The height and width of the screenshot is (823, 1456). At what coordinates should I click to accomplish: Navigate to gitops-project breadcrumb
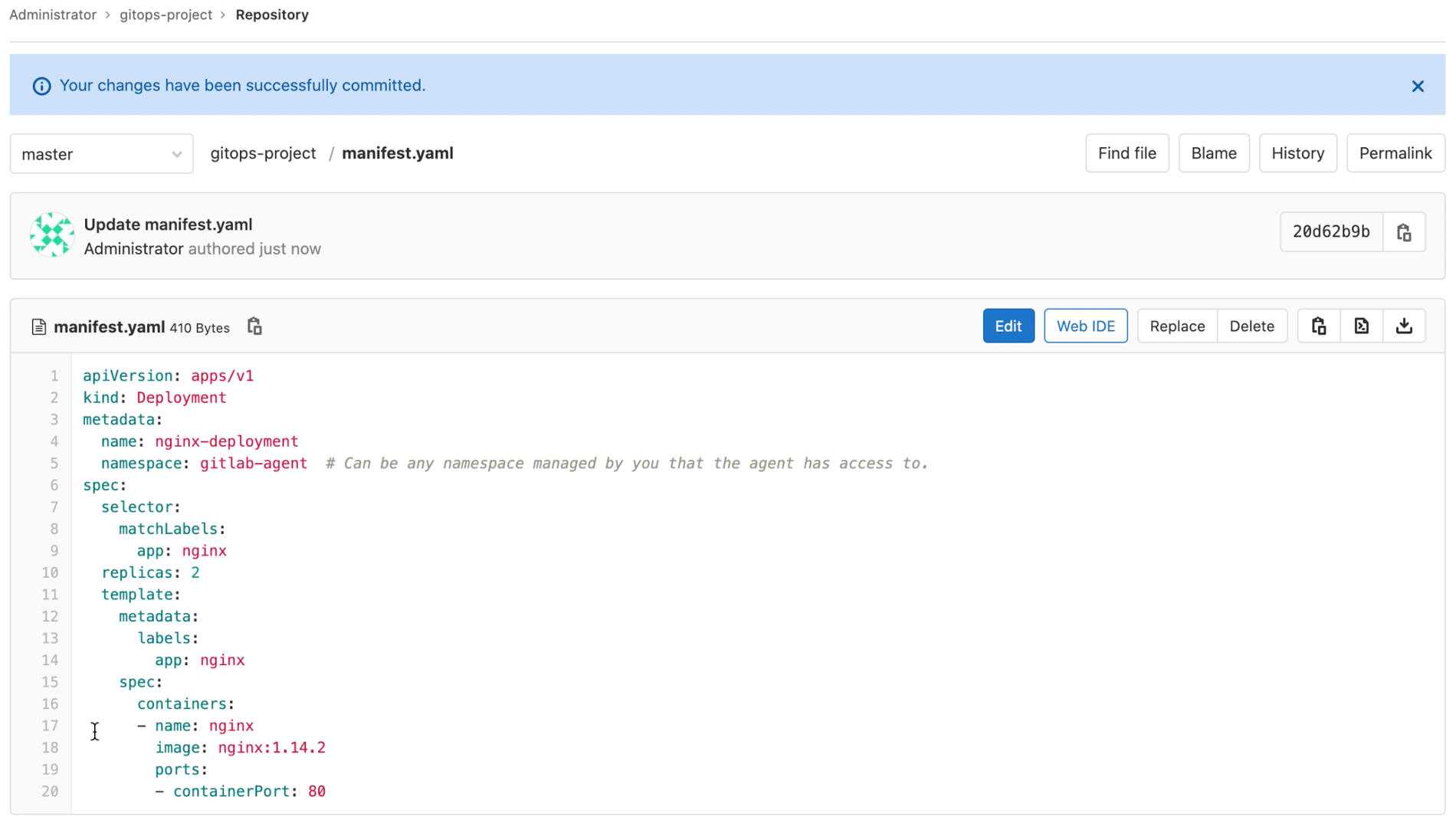(166, 14)
